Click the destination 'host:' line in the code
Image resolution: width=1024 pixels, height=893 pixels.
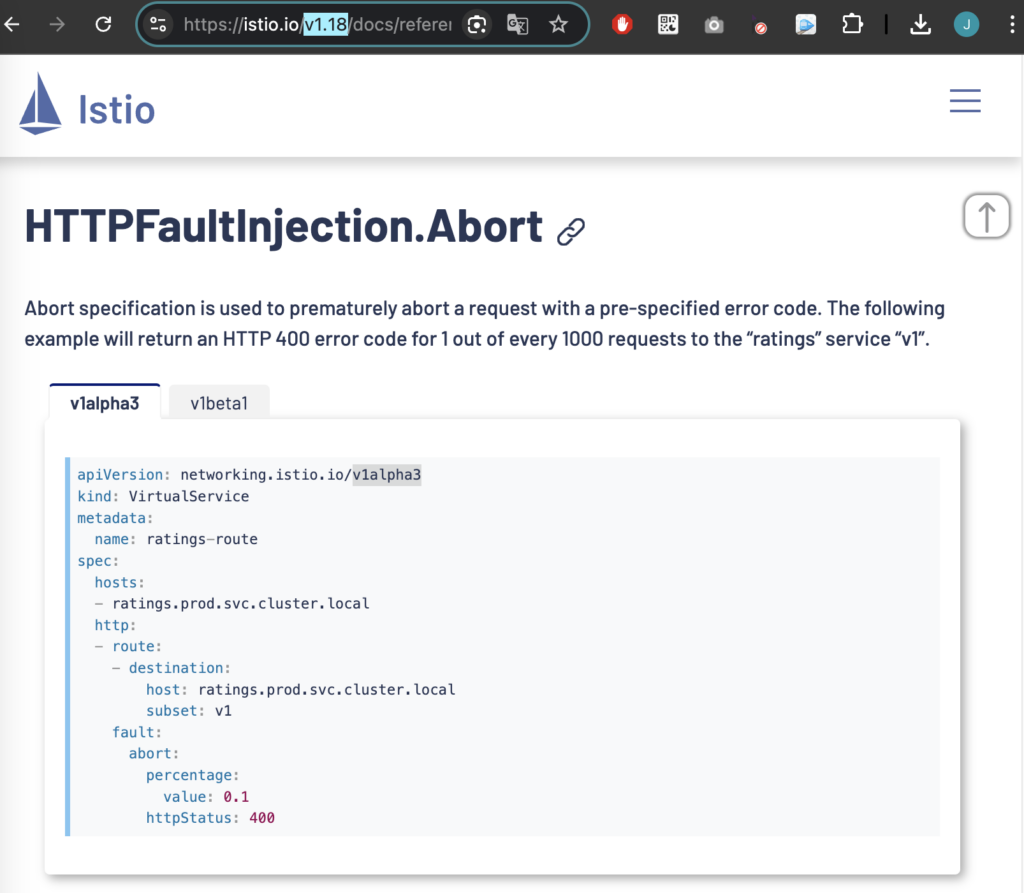pos(300,689)
